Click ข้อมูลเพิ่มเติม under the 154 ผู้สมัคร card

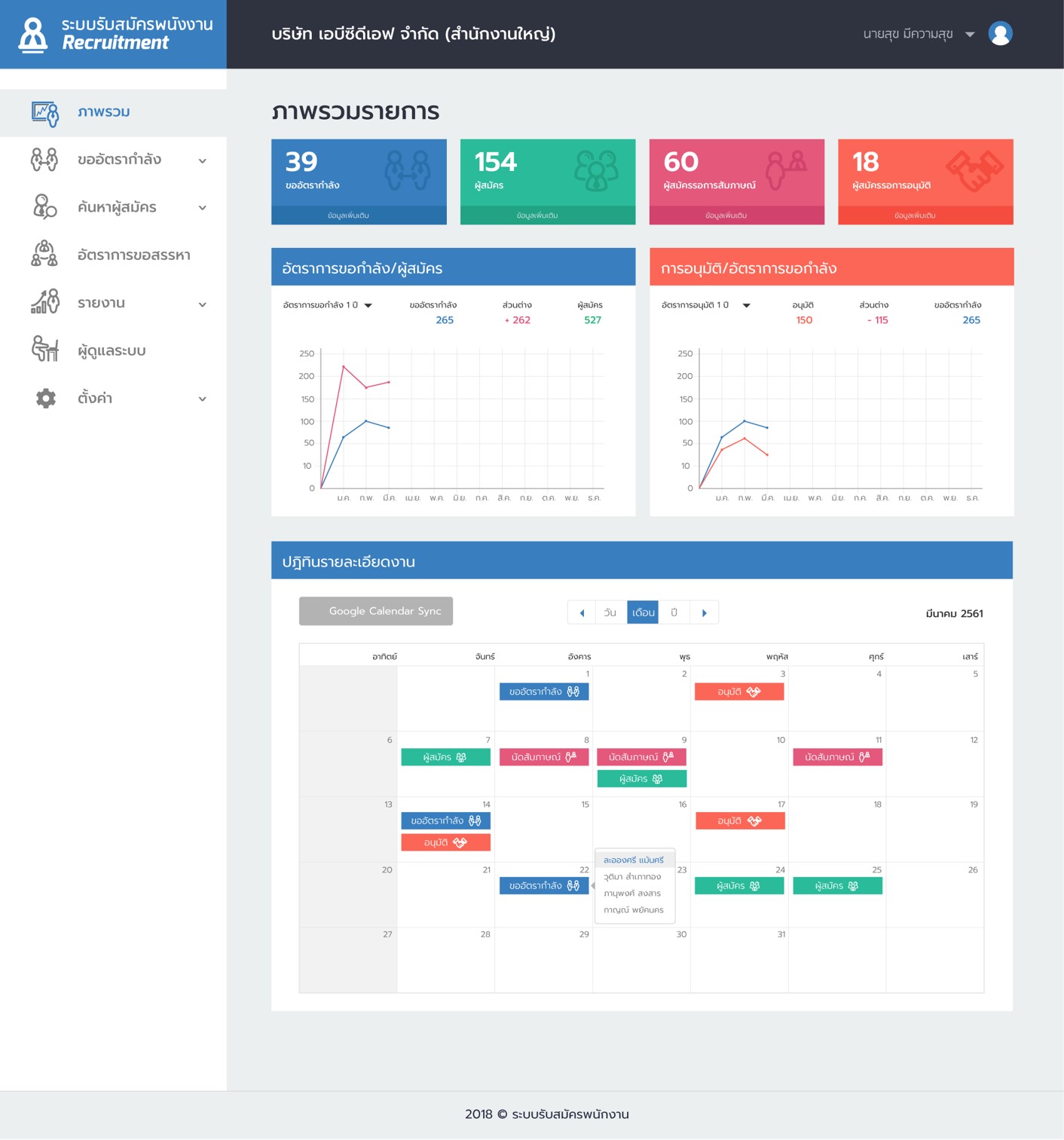point(537,215)
